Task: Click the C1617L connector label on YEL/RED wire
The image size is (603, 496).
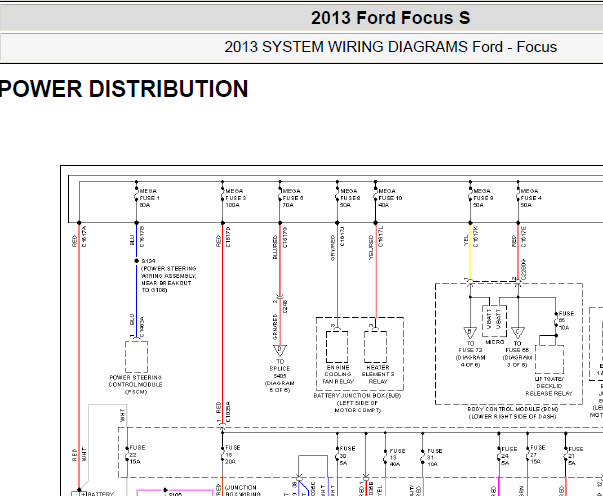Action: pos(381,236)
